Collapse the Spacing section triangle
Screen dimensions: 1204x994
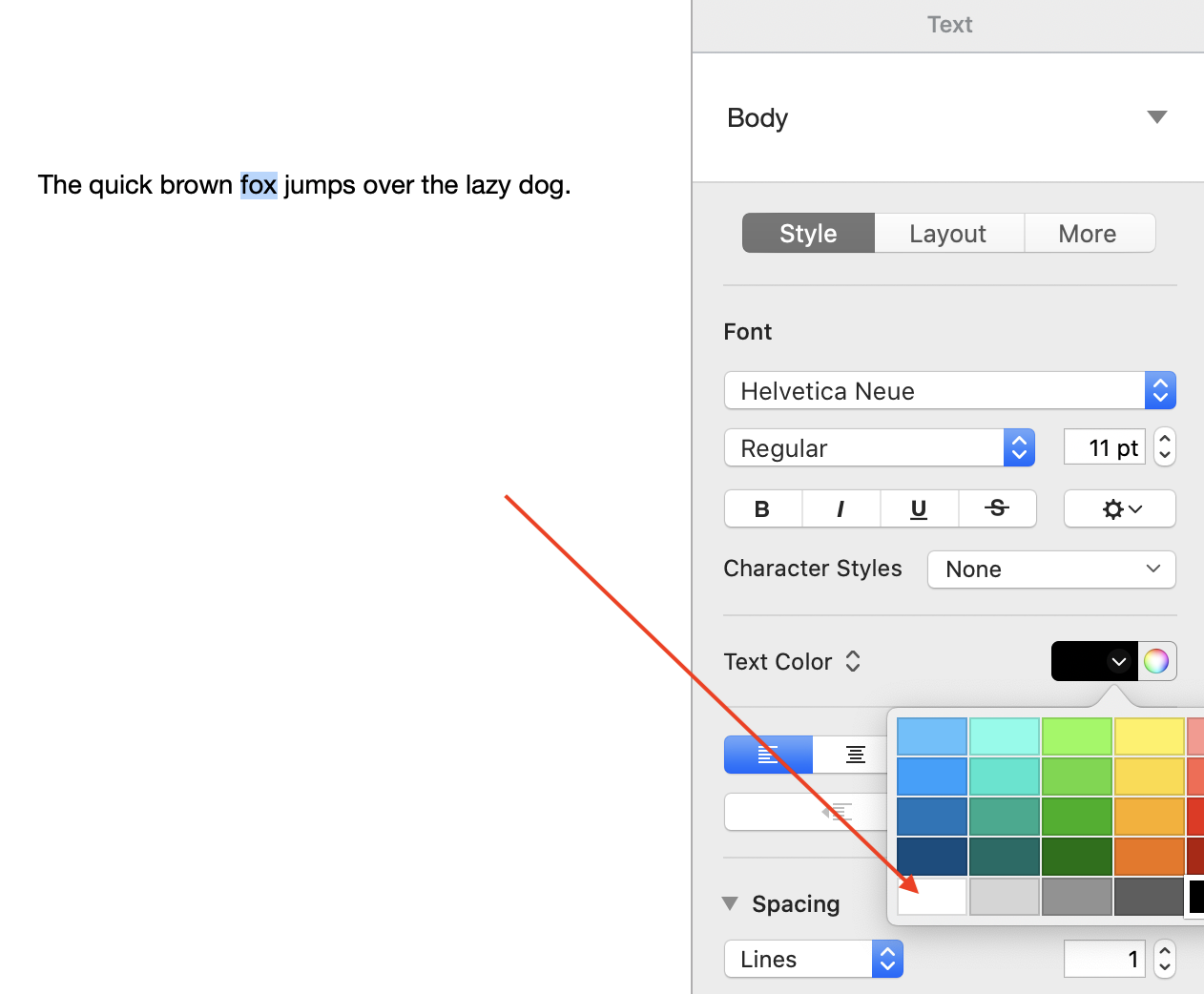pyautogui.click(x=731, y=903)
